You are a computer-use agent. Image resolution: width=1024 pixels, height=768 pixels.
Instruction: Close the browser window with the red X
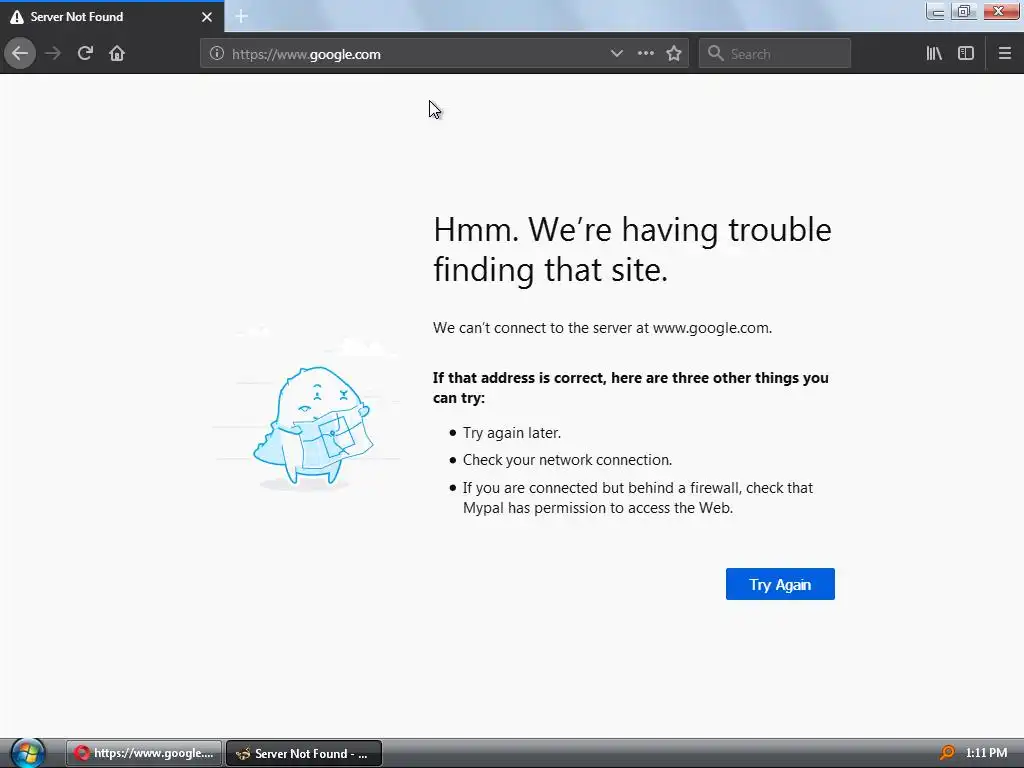pos(999,11)
